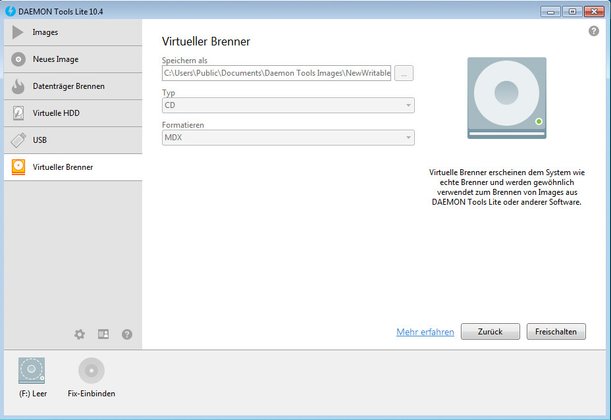
Task: Click the panel layout icon next to the gear
Action: [x=103, y=334]
